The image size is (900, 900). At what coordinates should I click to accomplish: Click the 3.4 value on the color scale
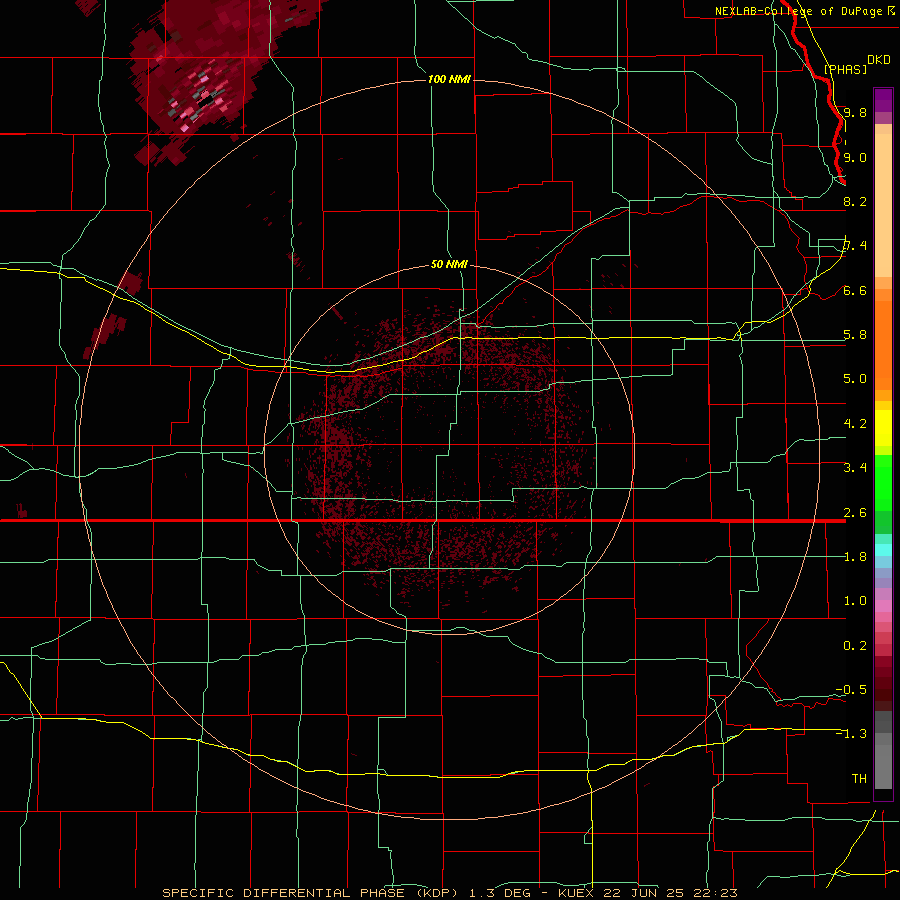(855, 467)
